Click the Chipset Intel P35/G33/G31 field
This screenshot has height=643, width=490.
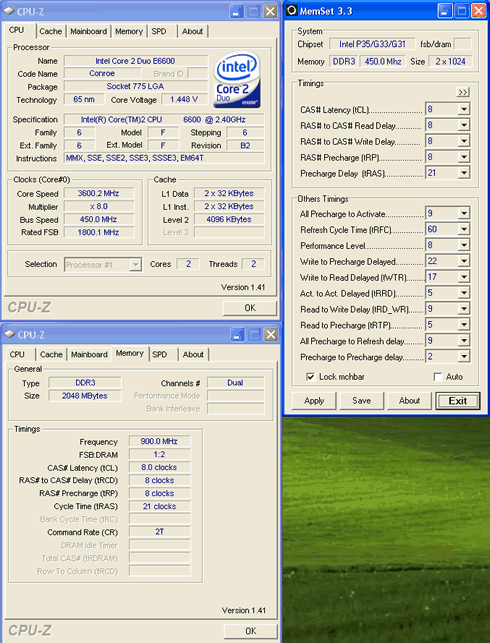click(372, 44)
